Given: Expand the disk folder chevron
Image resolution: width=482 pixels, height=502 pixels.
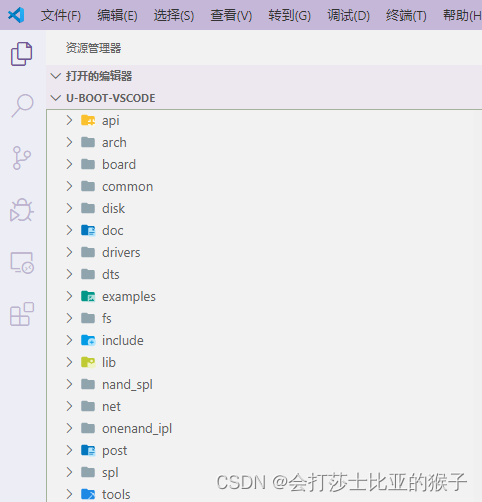Looking at the screenshot, I should pyautogui.click(x=69, y=208).
